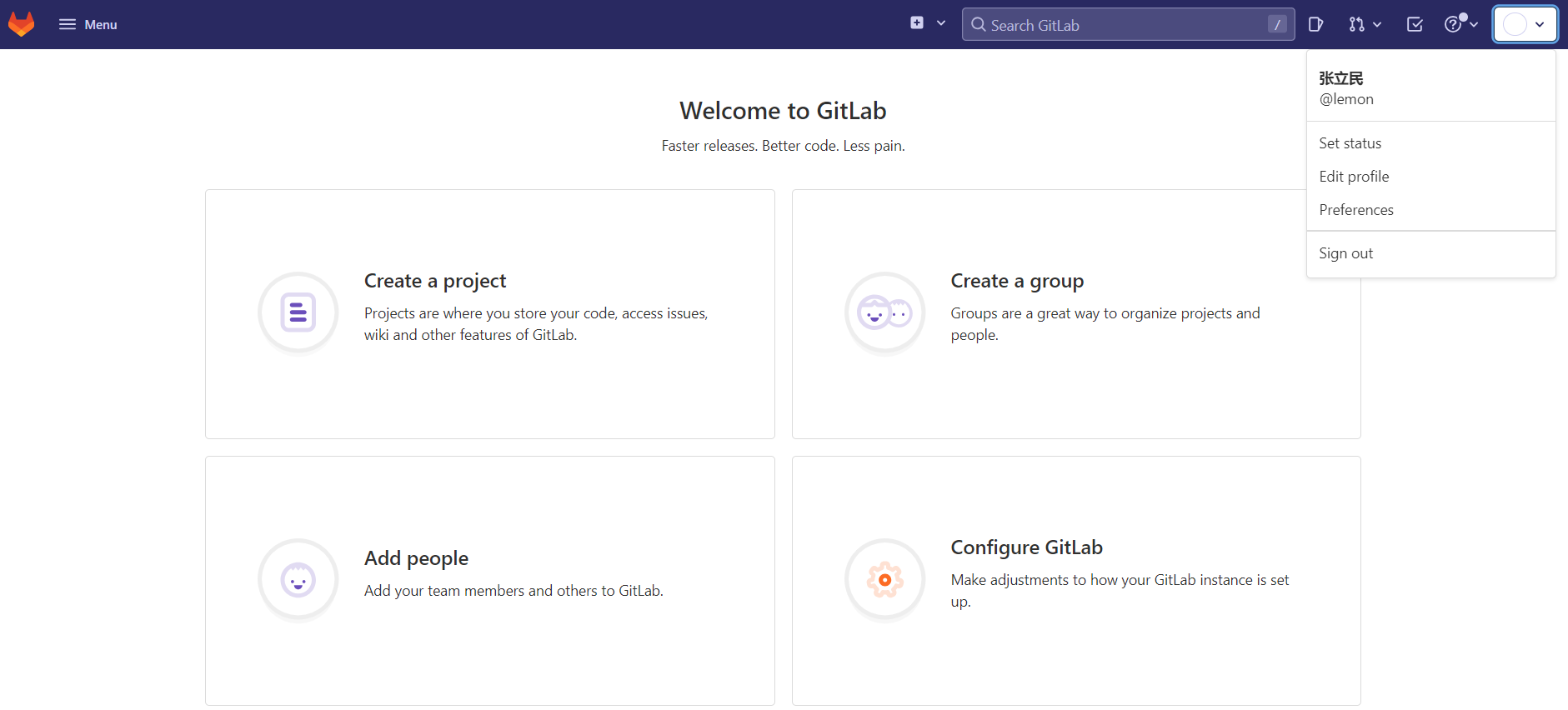Expand the Help menu chevron
Image resolution: width=1568 pixels, height=710 pixels.
[1474, 24]
